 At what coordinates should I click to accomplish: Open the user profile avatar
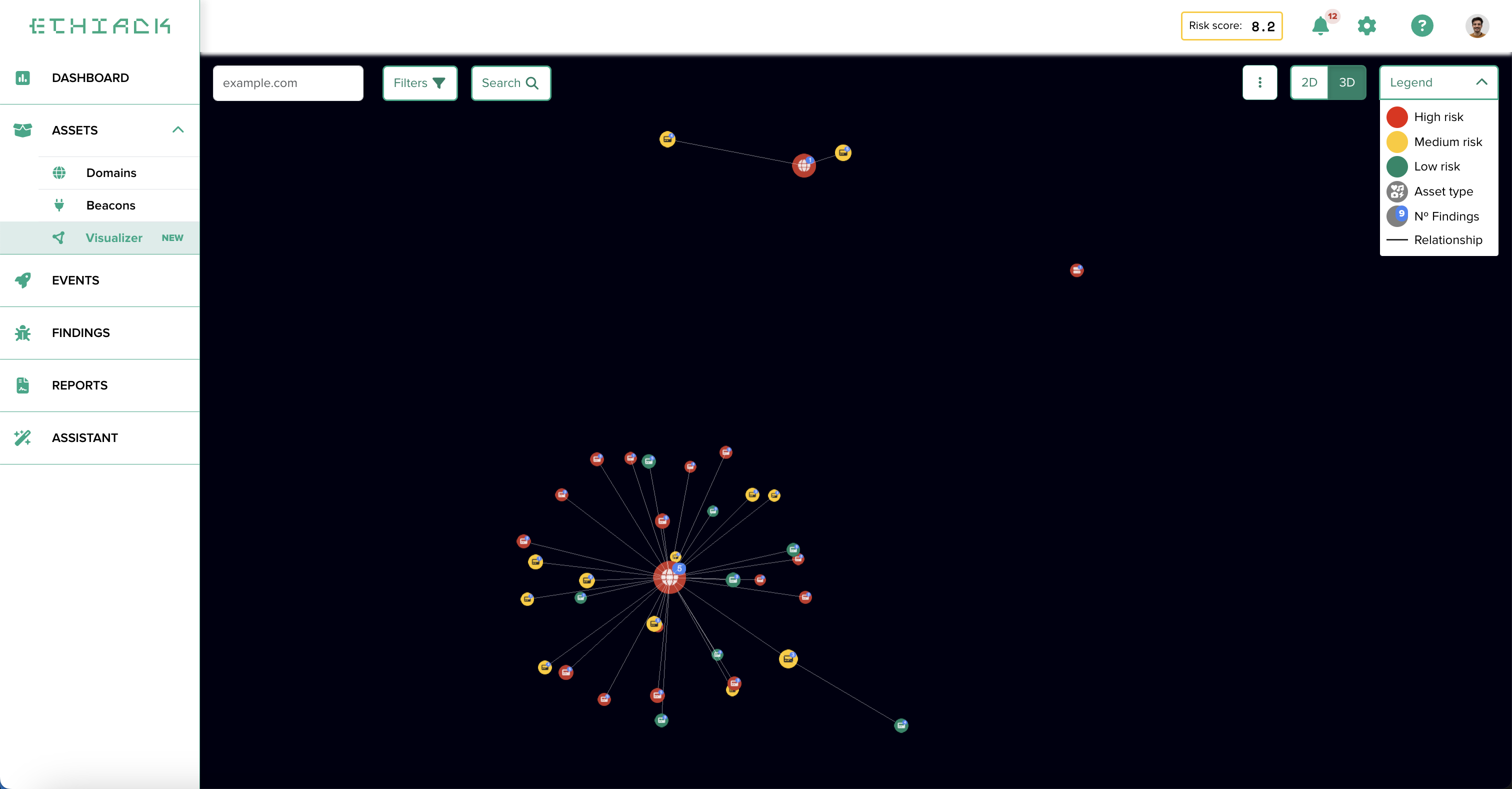(1477, 26)
